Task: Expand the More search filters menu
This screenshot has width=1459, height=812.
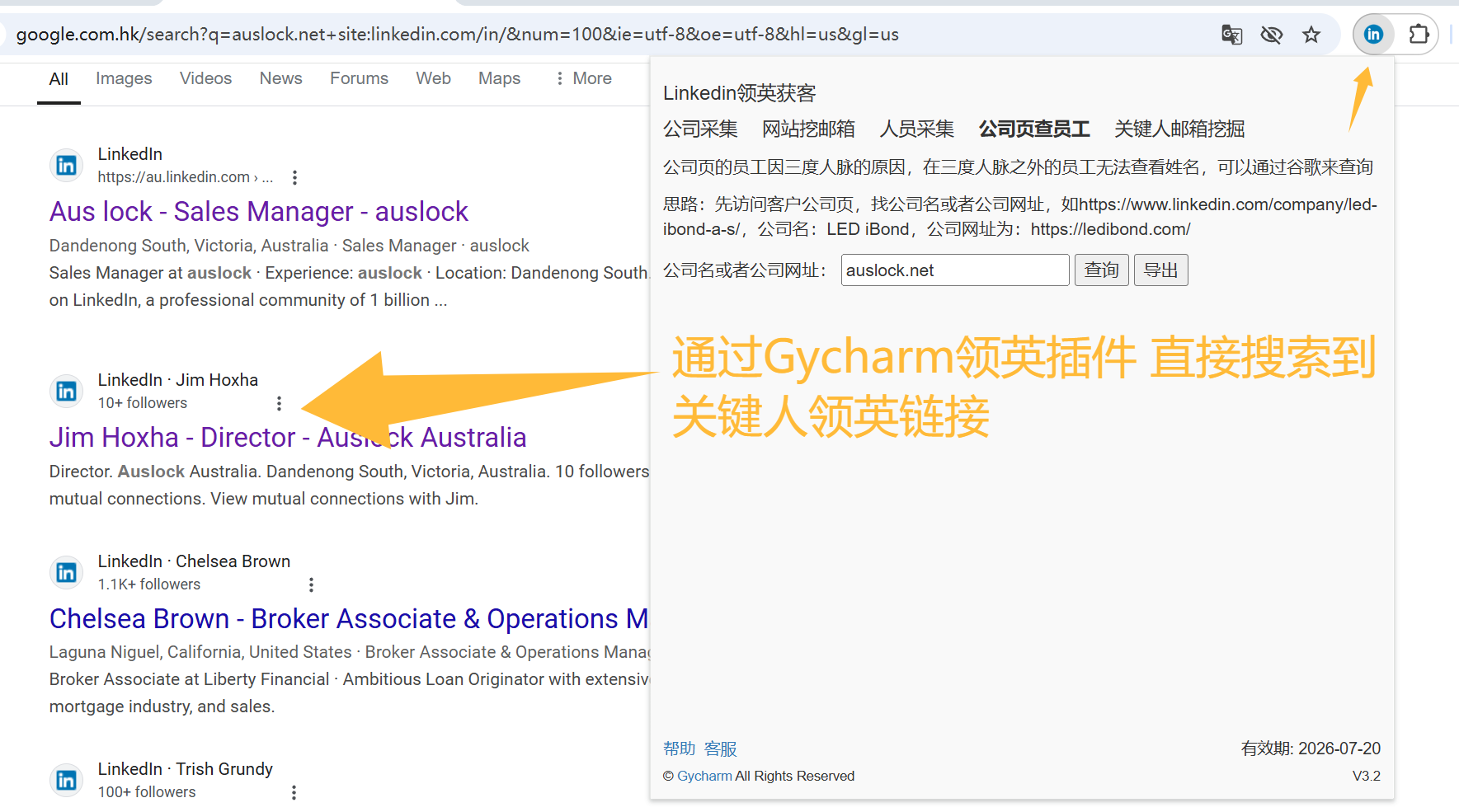Action: 583,78
